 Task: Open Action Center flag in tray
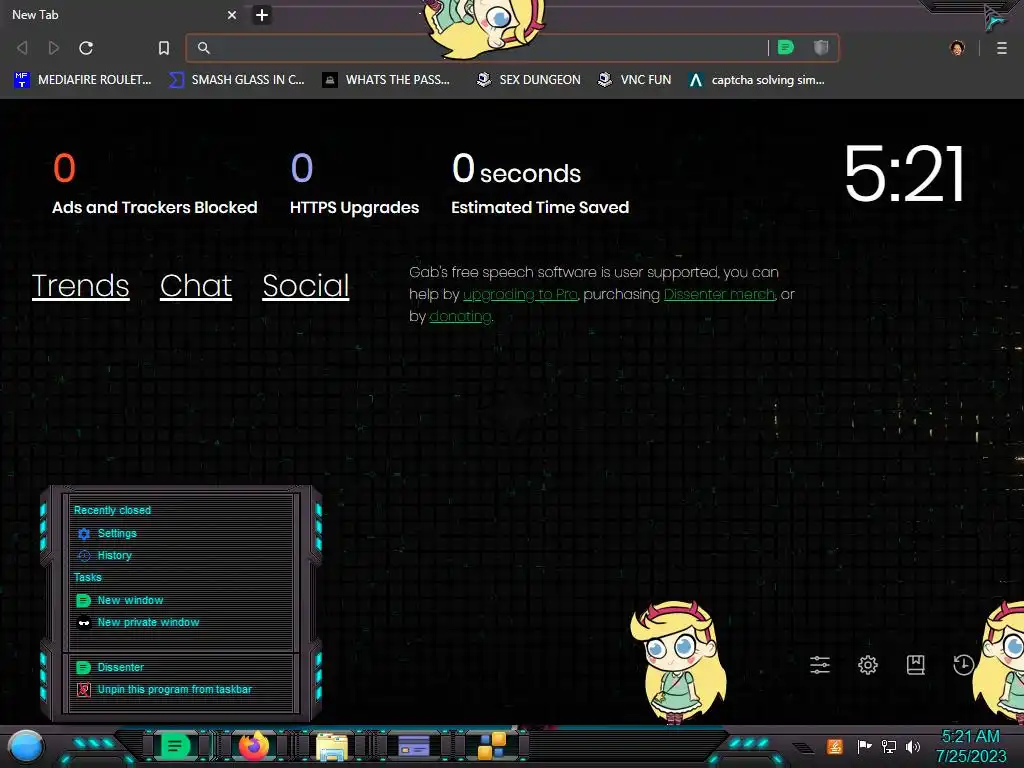point(864,746)
